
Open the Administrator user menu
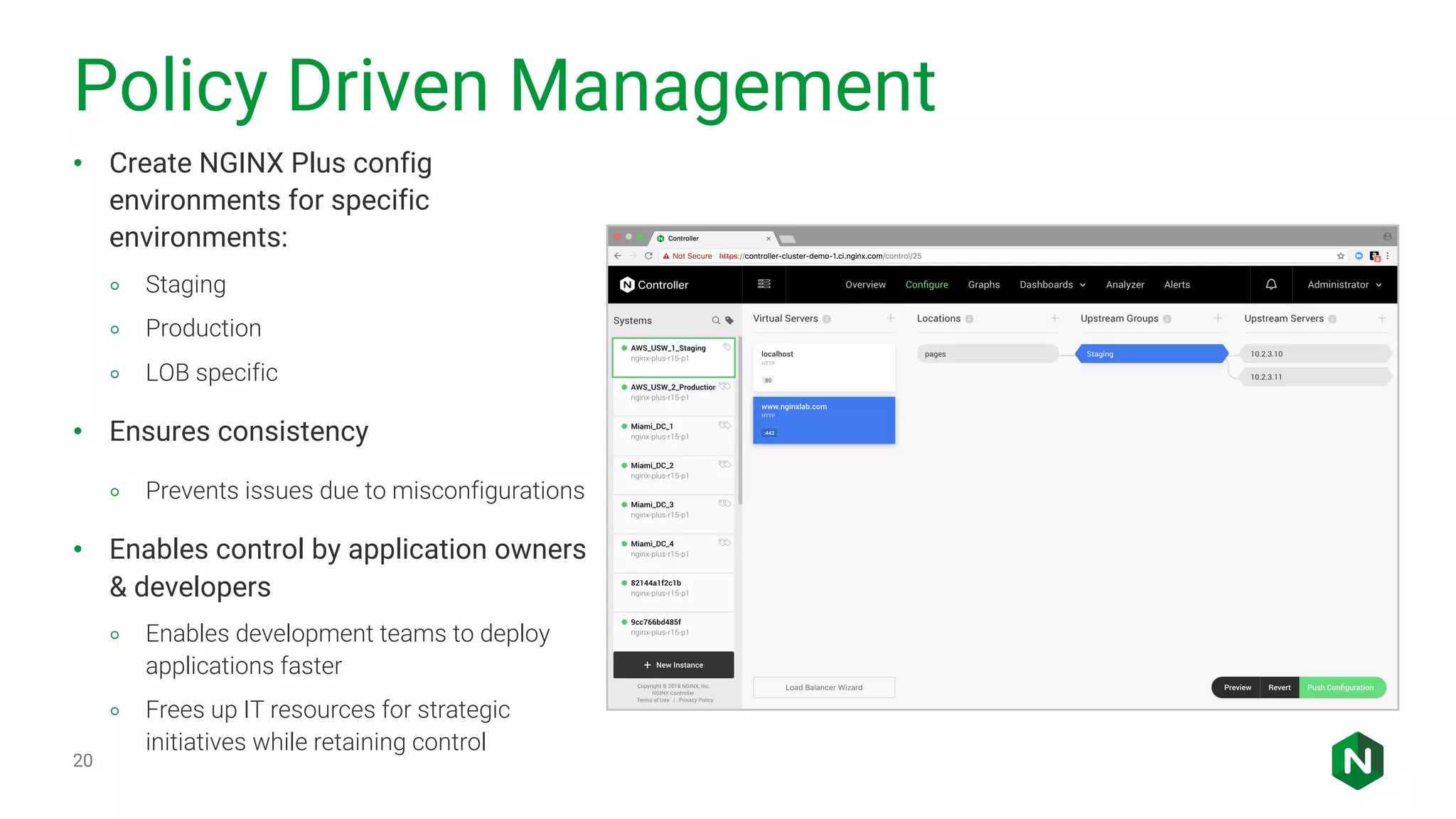[x=1344, y=284]
